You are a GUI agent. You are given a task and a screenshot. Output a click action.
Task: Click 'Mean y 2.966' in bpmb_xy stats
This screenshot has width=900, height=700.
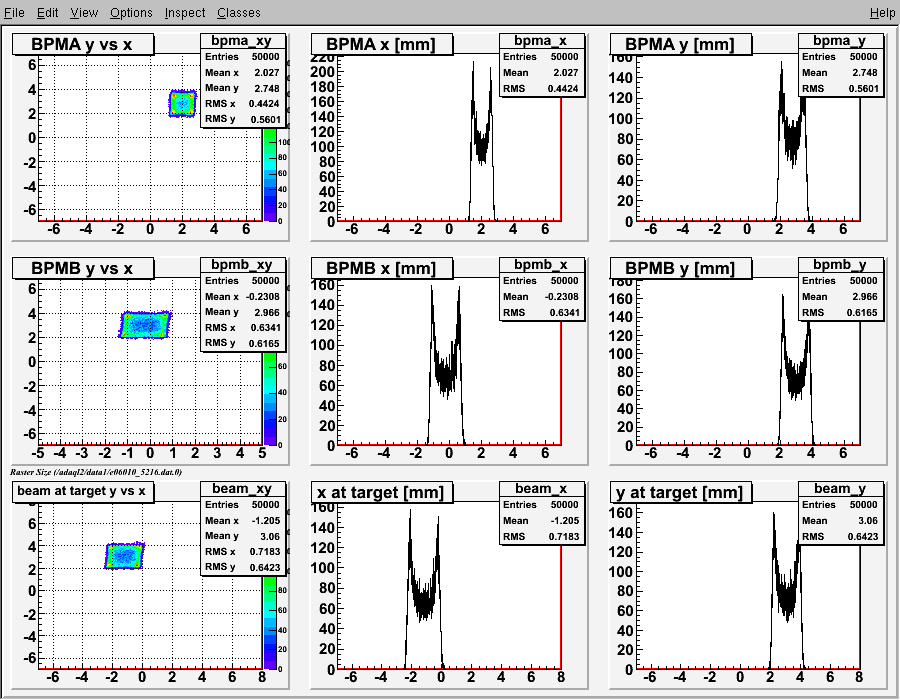(242, 312)
